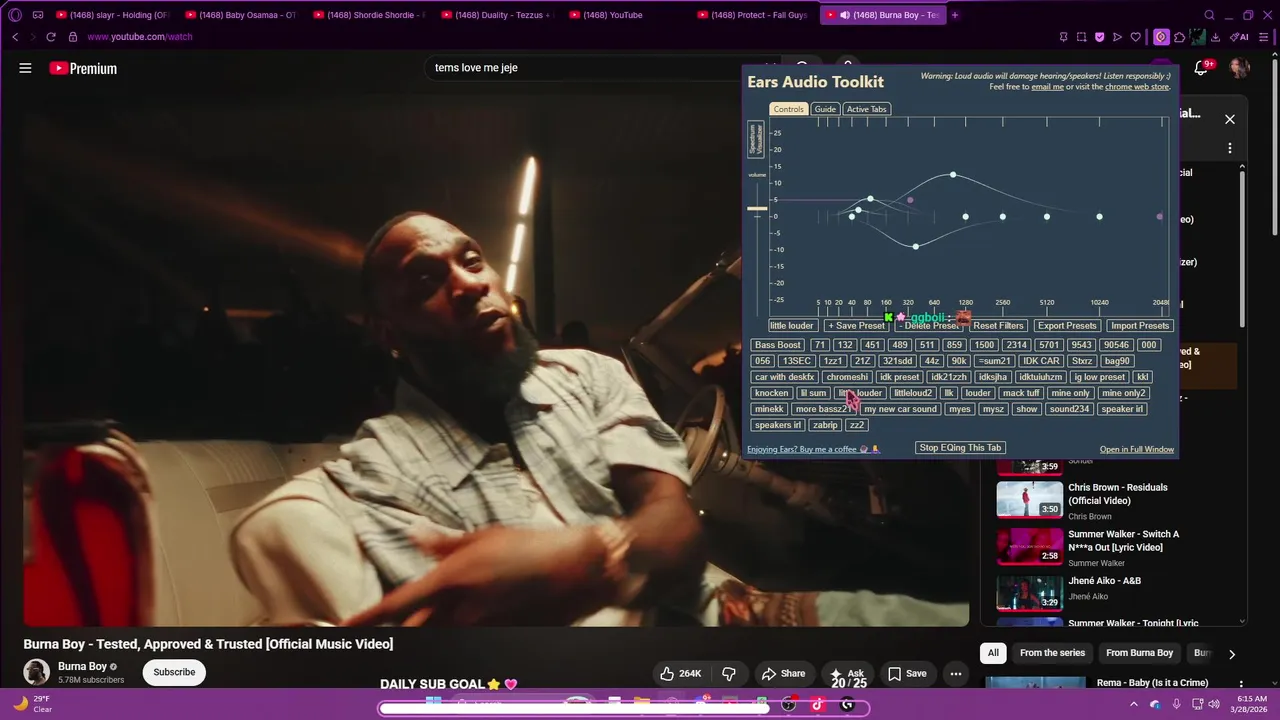Focus the YouTube search box
This screenshot has height=720, width=1280.
590,67
